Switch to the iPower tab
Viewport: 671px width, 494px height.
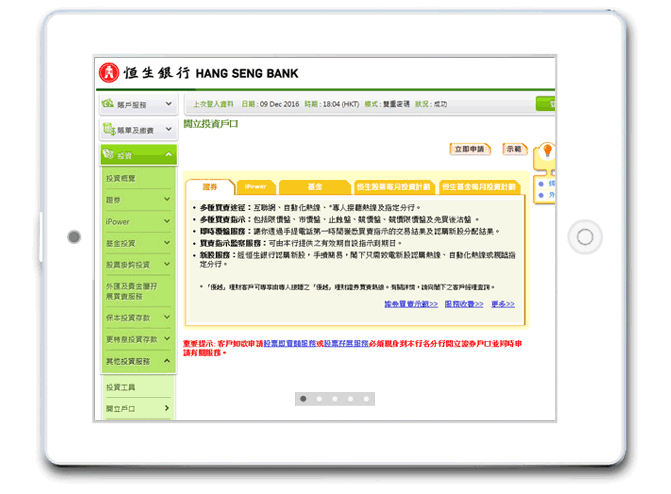255,187
